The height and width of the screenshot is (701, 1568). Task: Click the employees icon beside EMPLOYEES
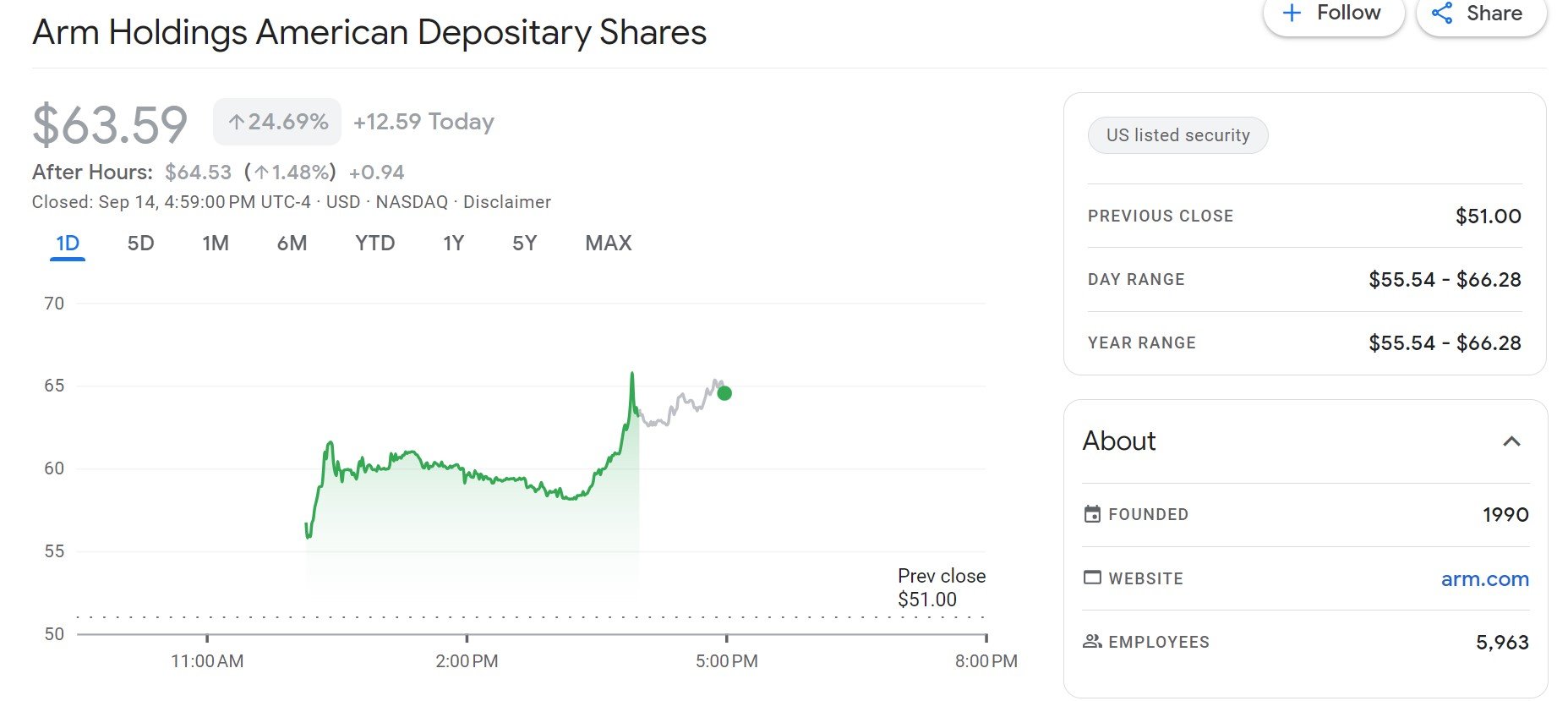(x=1091, y=642)
